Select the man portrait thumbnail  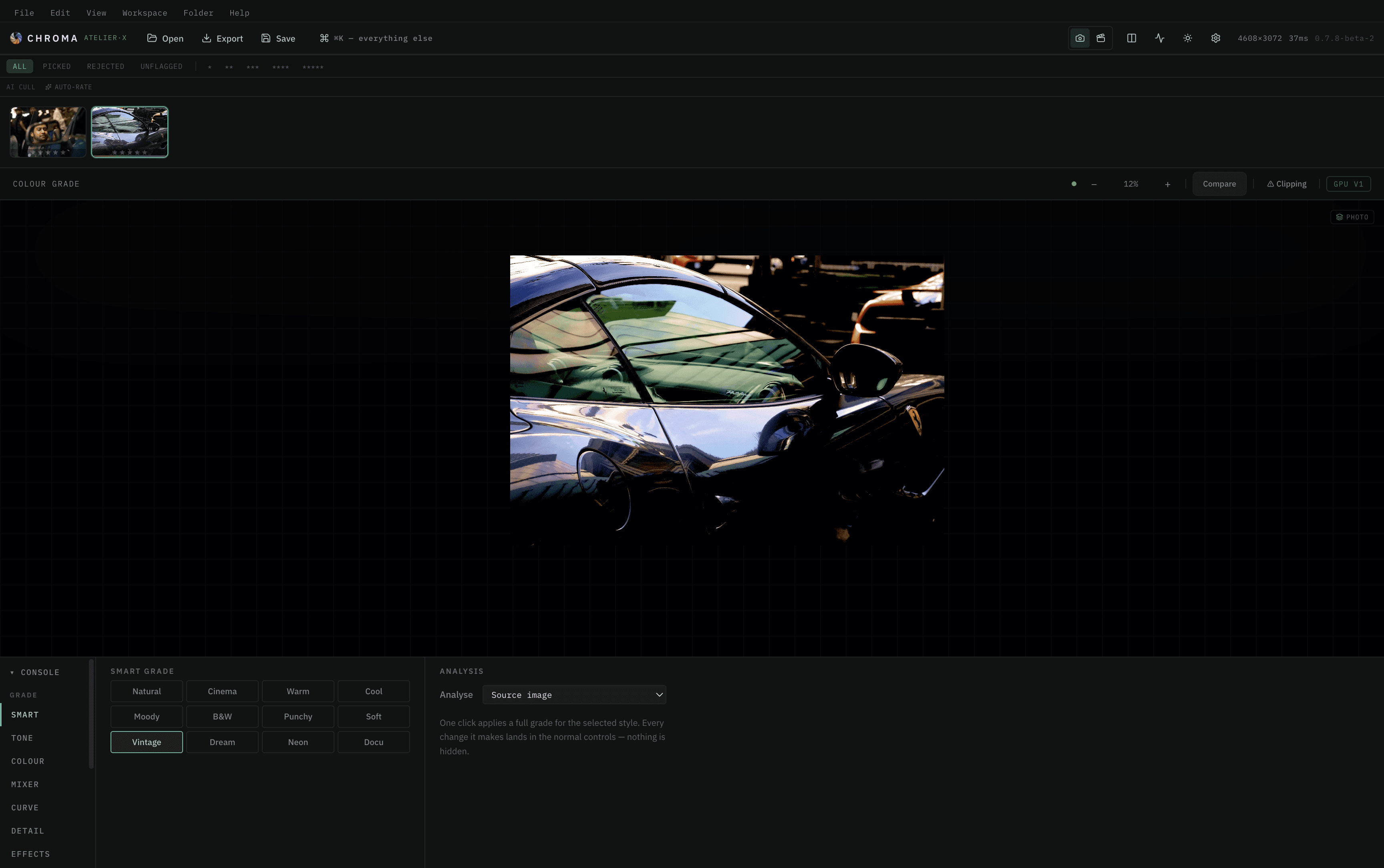pos(48,132)
